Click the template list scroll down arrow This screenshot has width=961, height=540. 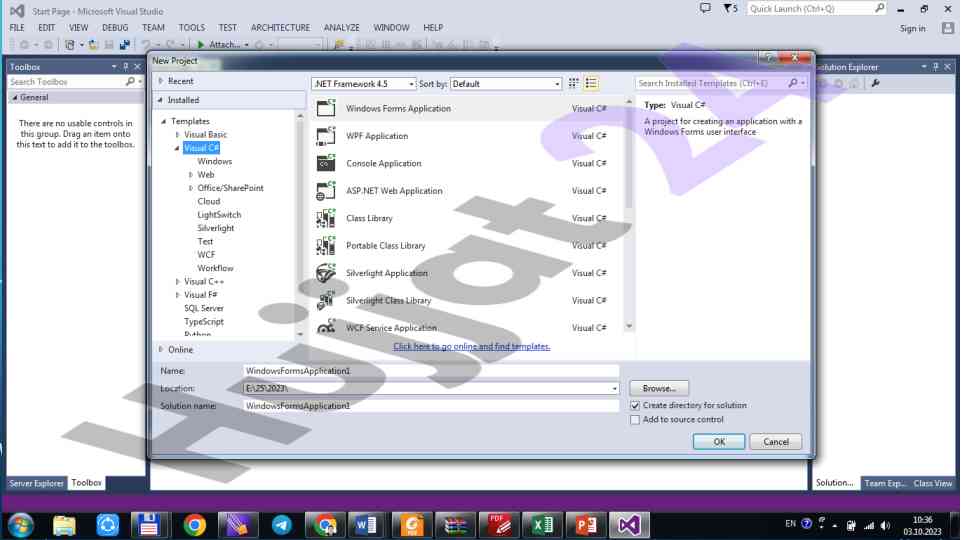coord(629,327)
